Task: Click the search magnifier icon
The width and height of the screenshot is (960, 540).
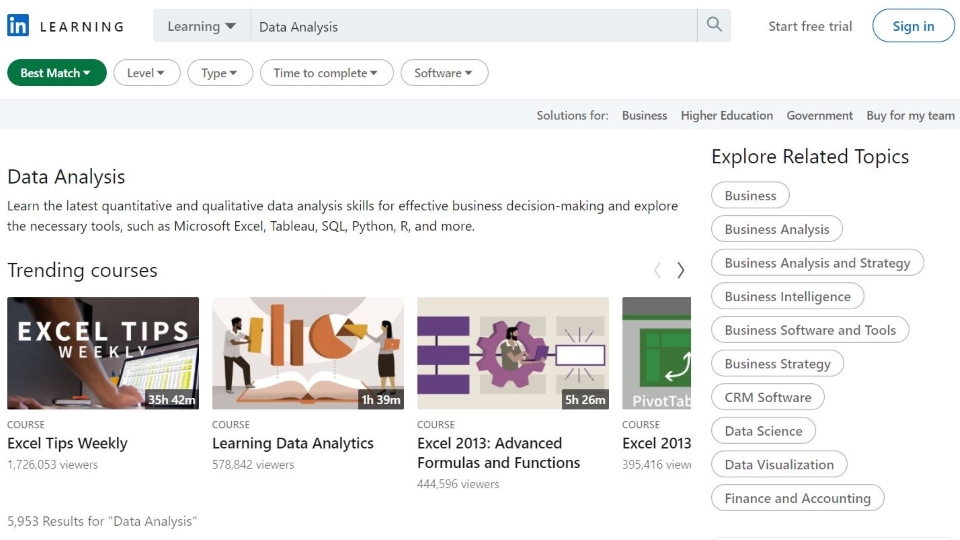Action: point(714,25)
